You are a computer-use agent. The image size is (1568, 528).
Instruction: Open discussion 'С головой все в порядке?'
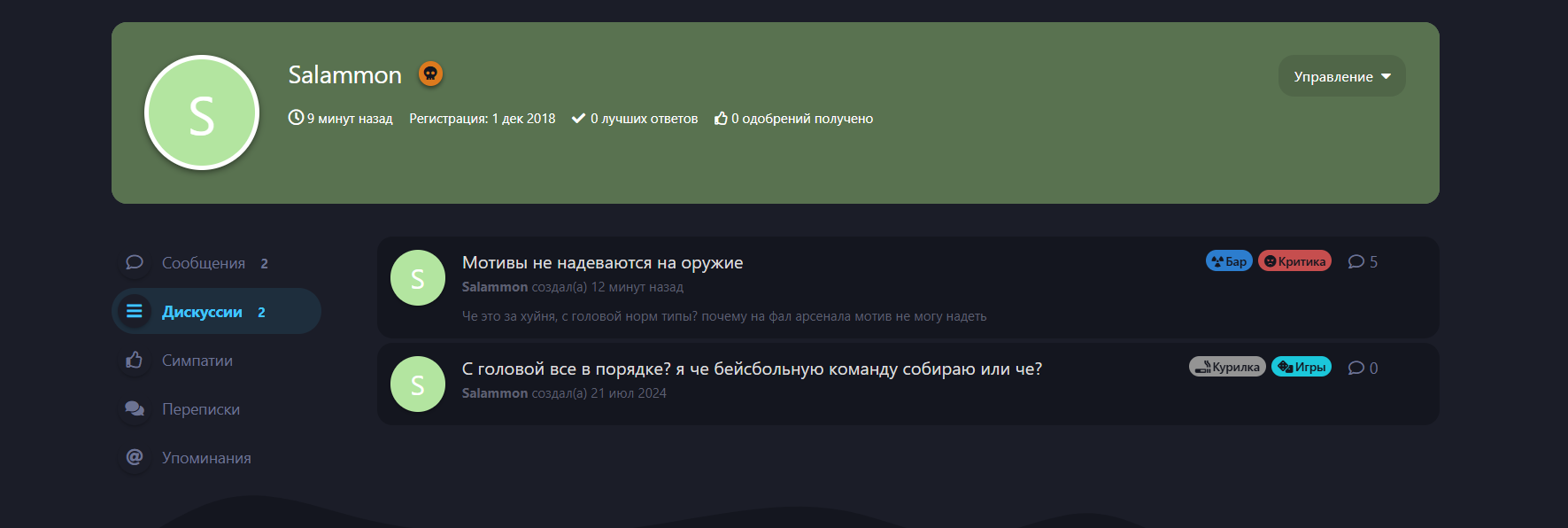(752, 369)
